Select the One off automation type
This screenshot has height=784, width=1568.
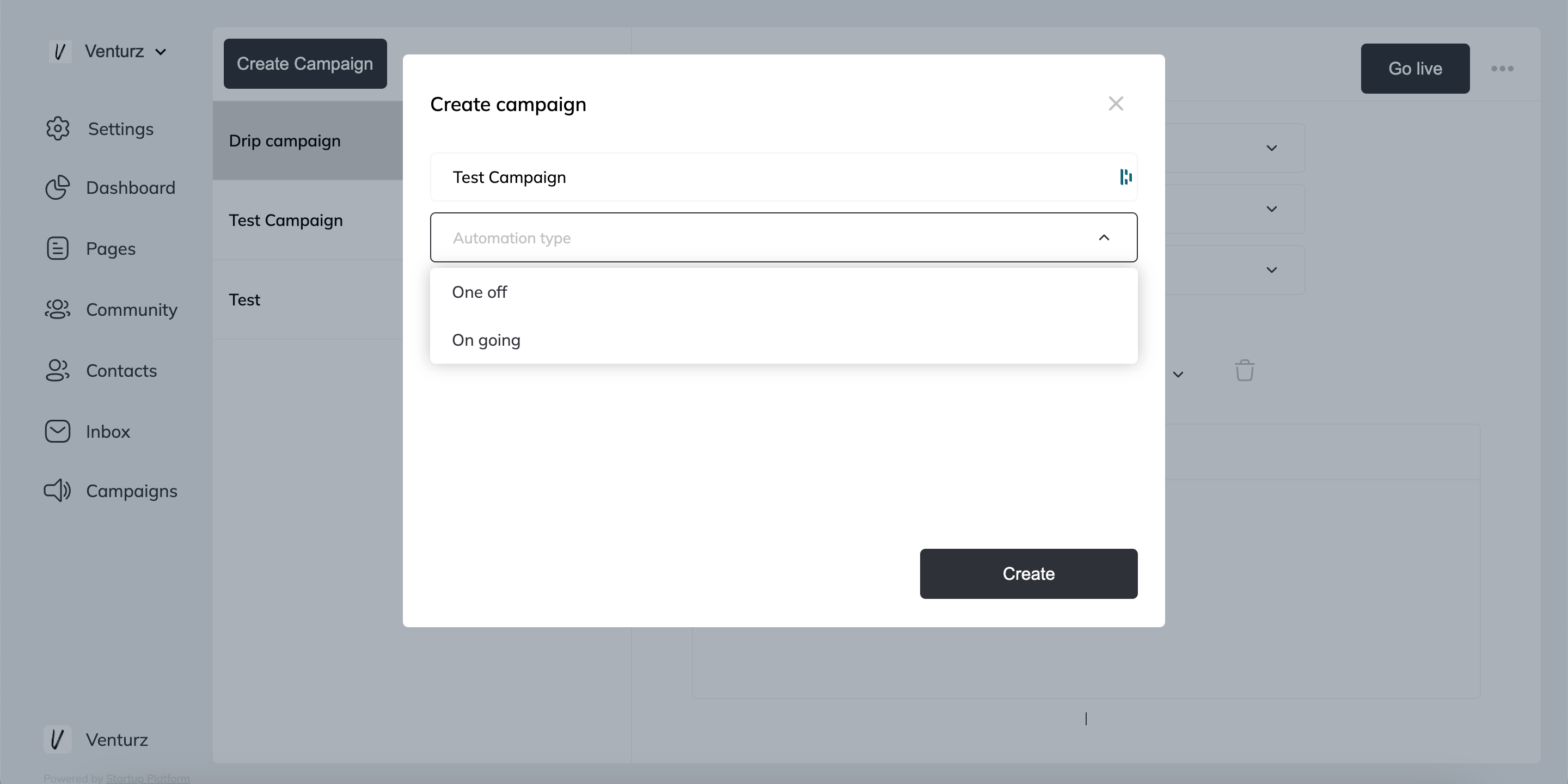[x=479, y=292]
